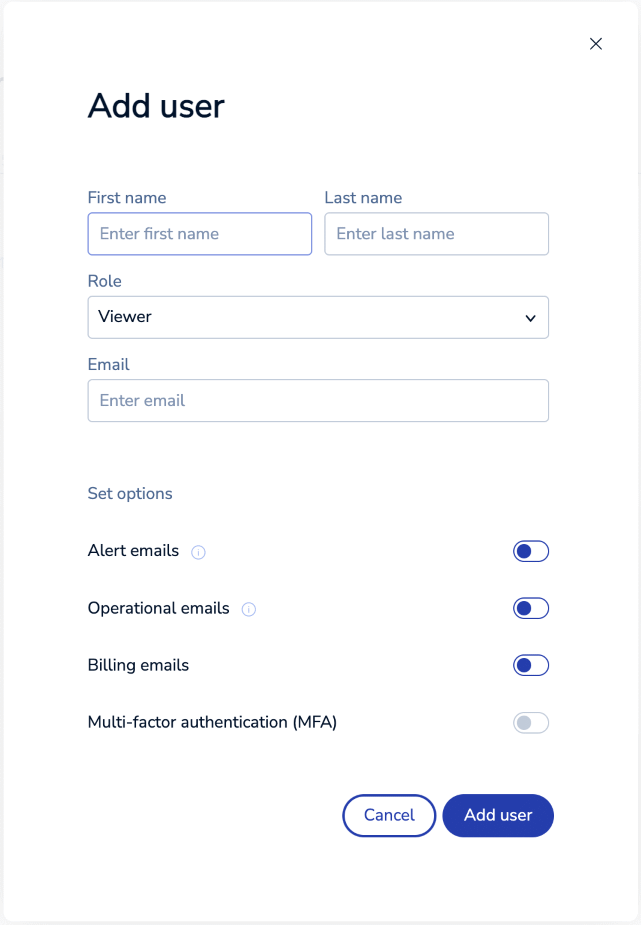Image resolution: width=641 pixels, height=925 pixels.
Task: Click the Billing emails label text
Action: pos(138,665)
